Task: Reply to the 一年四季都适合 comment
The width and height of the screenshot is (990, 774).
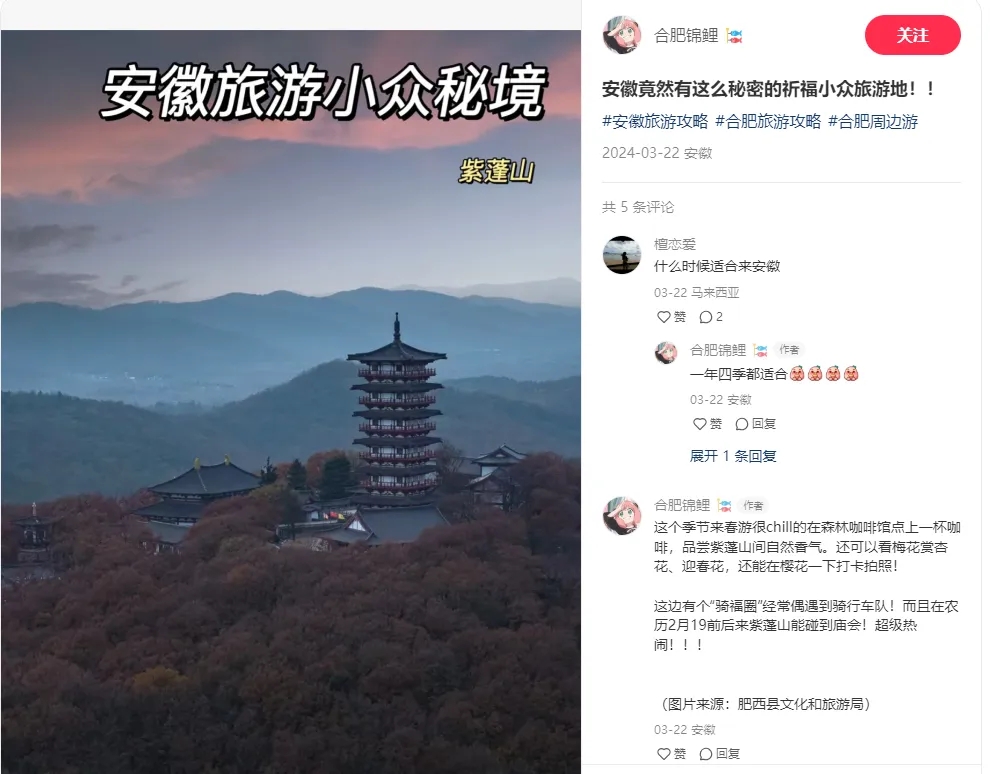Action: [756, 424]
